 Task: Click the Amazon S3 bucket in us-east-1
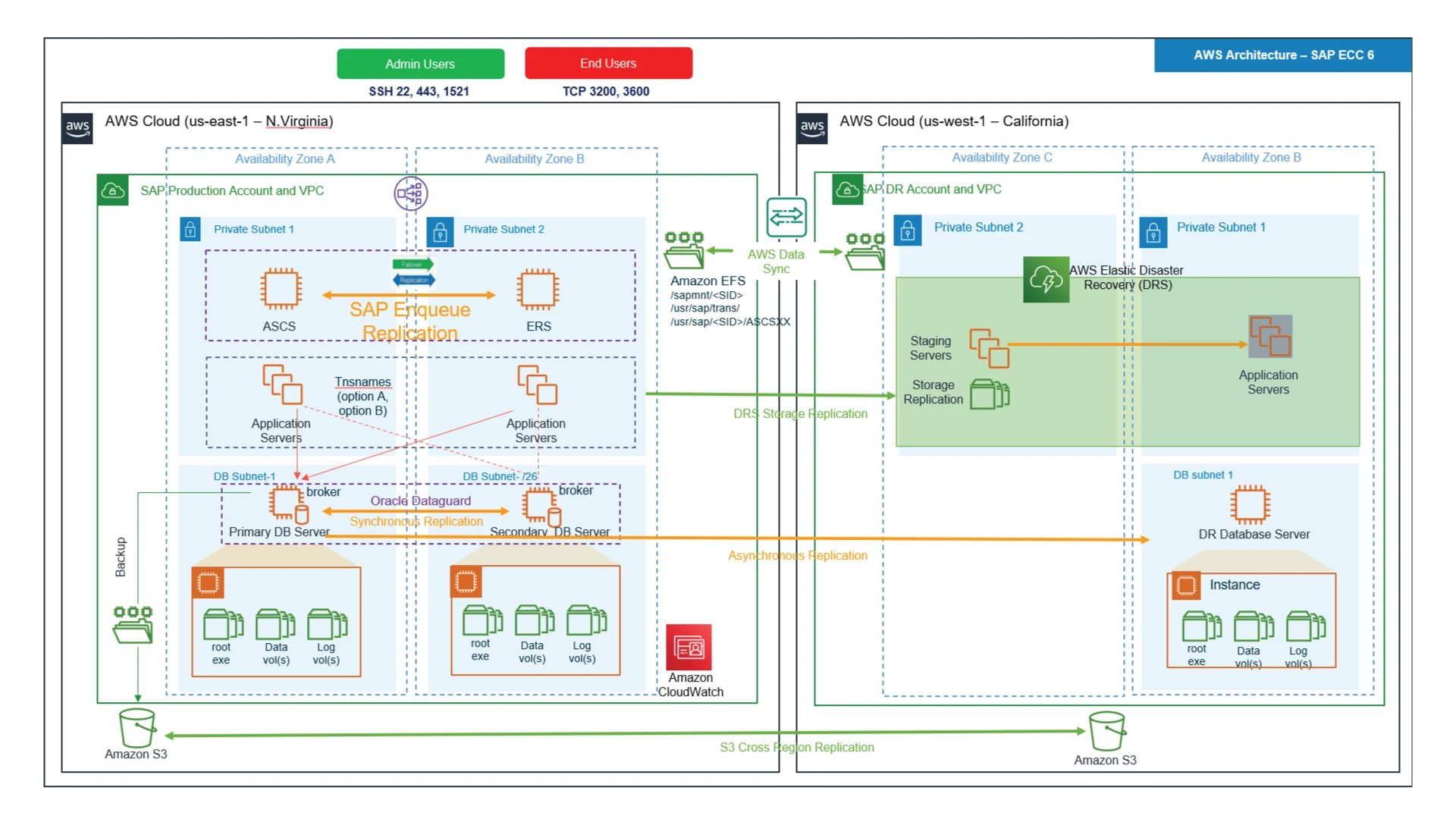pyautogui.click(x=137, y=728)
